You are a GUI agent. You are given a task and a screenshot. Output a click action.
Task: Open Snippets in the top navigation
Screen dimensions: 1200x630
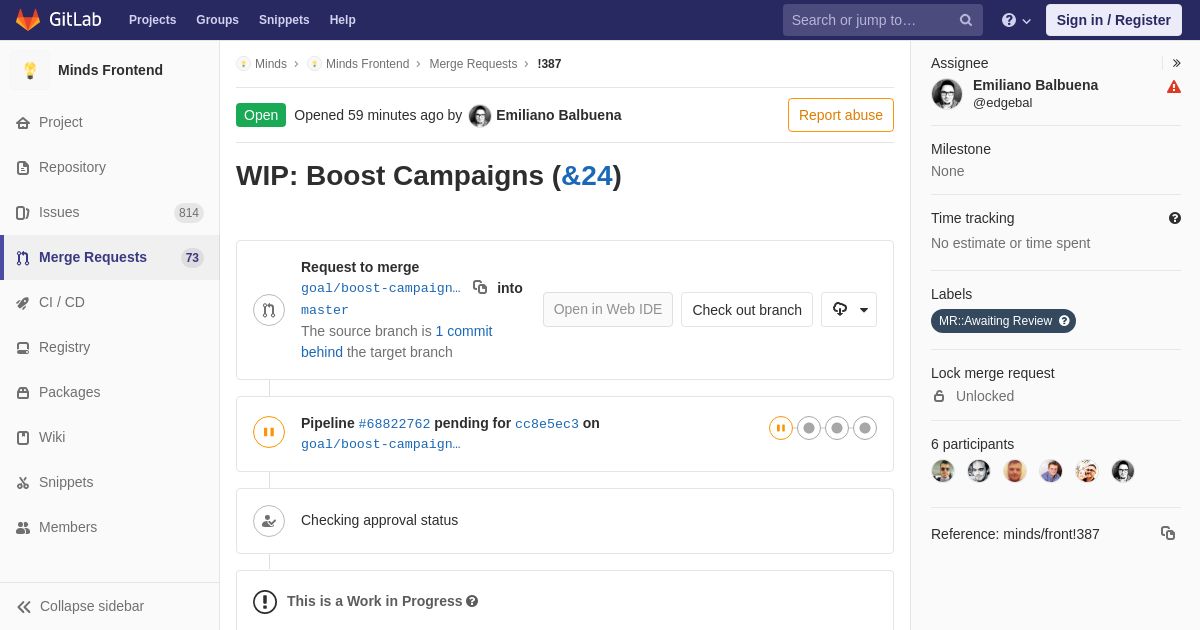(x=284, y=20)
